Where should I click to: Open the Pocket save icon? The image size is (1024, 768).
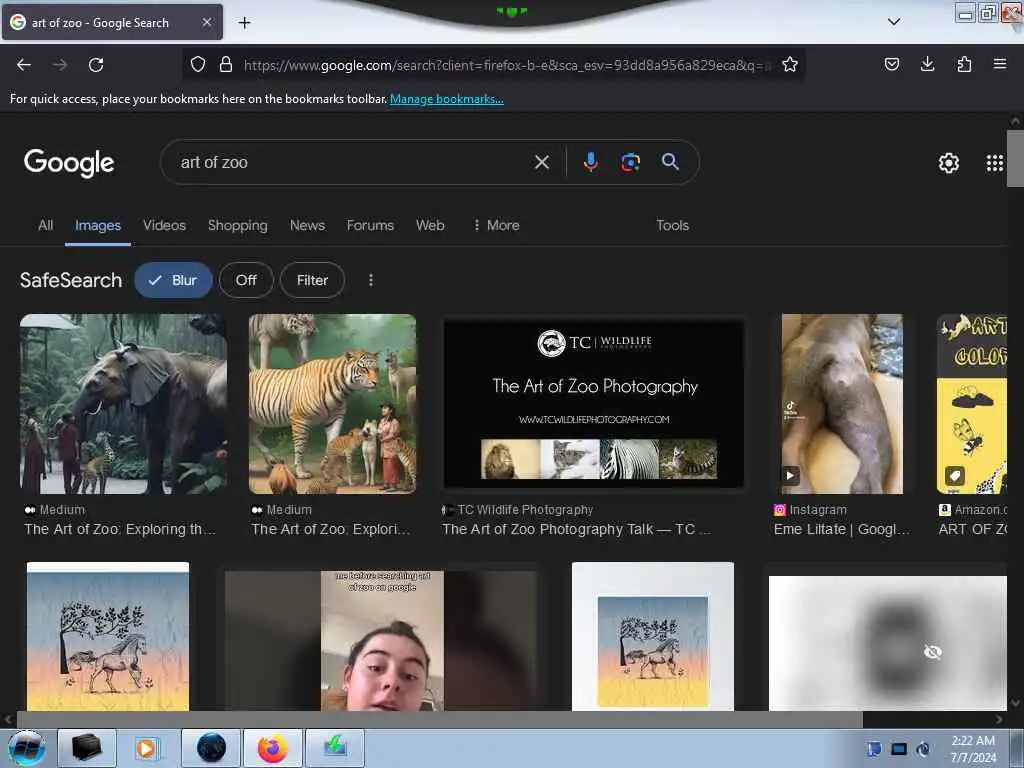[x=891, y=64]
